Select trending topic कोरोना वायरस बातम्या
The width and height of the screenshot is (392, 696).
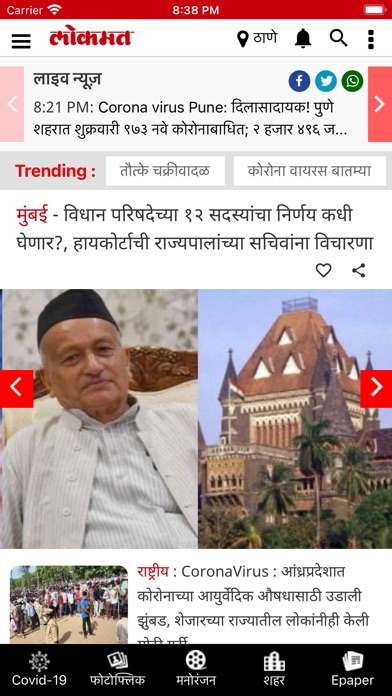click(310, 171)
